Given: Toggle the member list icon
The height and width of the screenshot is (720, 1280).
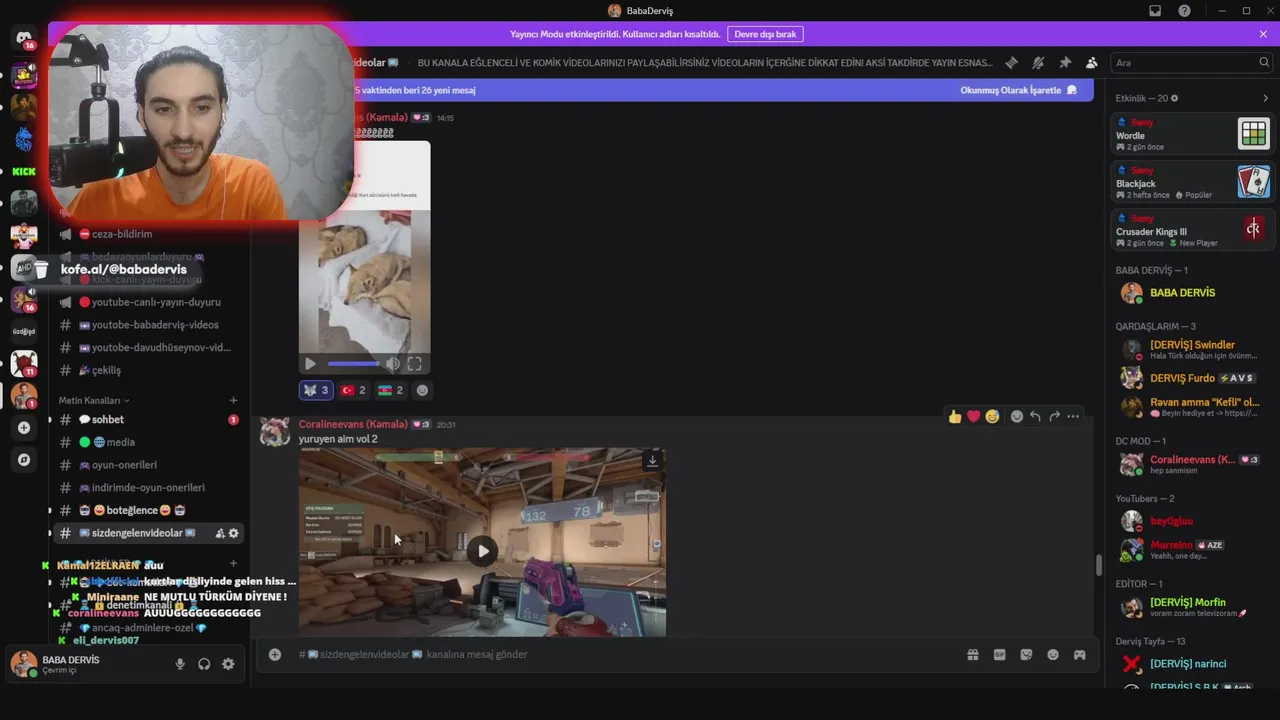Looking at the screenshot, I should pos(1091,62).
